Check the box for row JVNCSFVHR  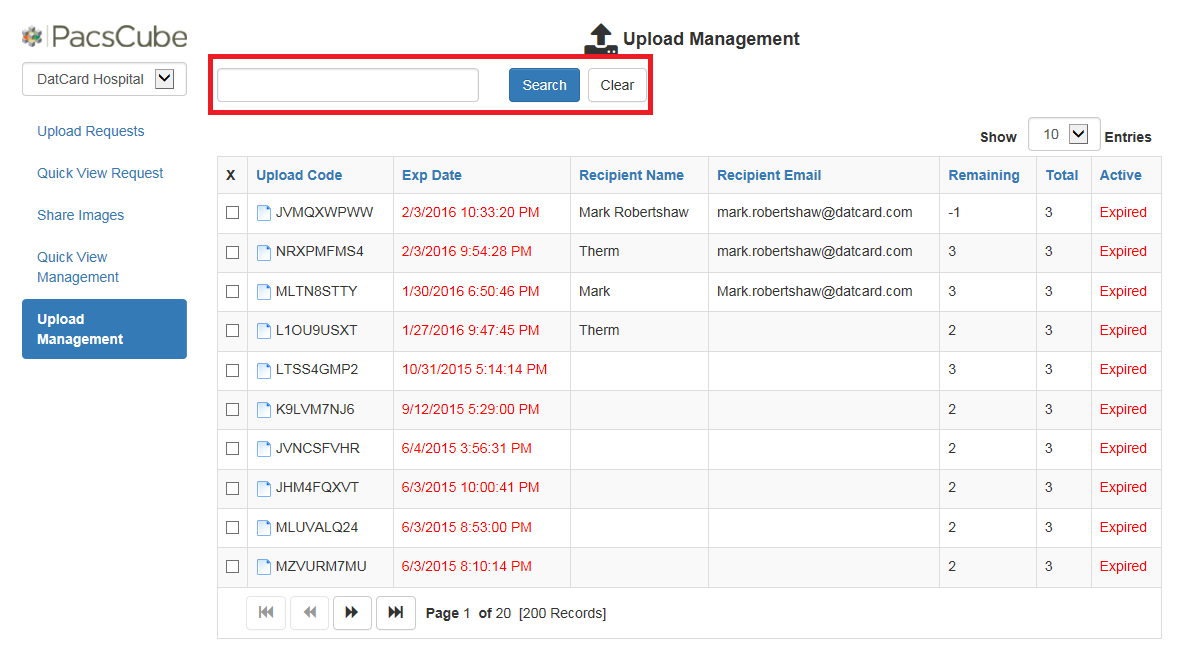pyautogui.click(x=232, y=448)
